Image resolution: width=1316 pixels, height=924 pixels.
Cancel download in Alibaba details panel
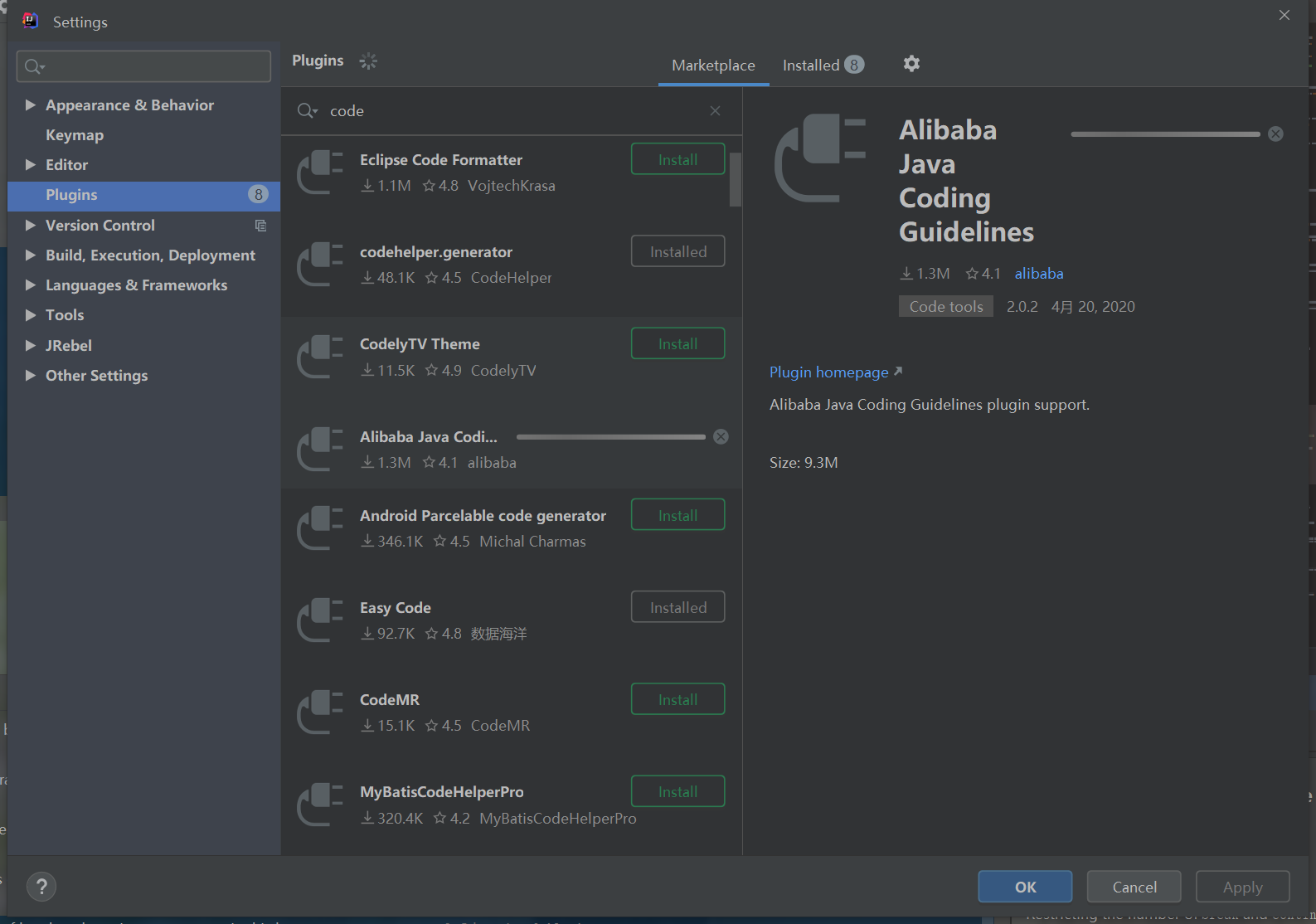click(1275, 134)
